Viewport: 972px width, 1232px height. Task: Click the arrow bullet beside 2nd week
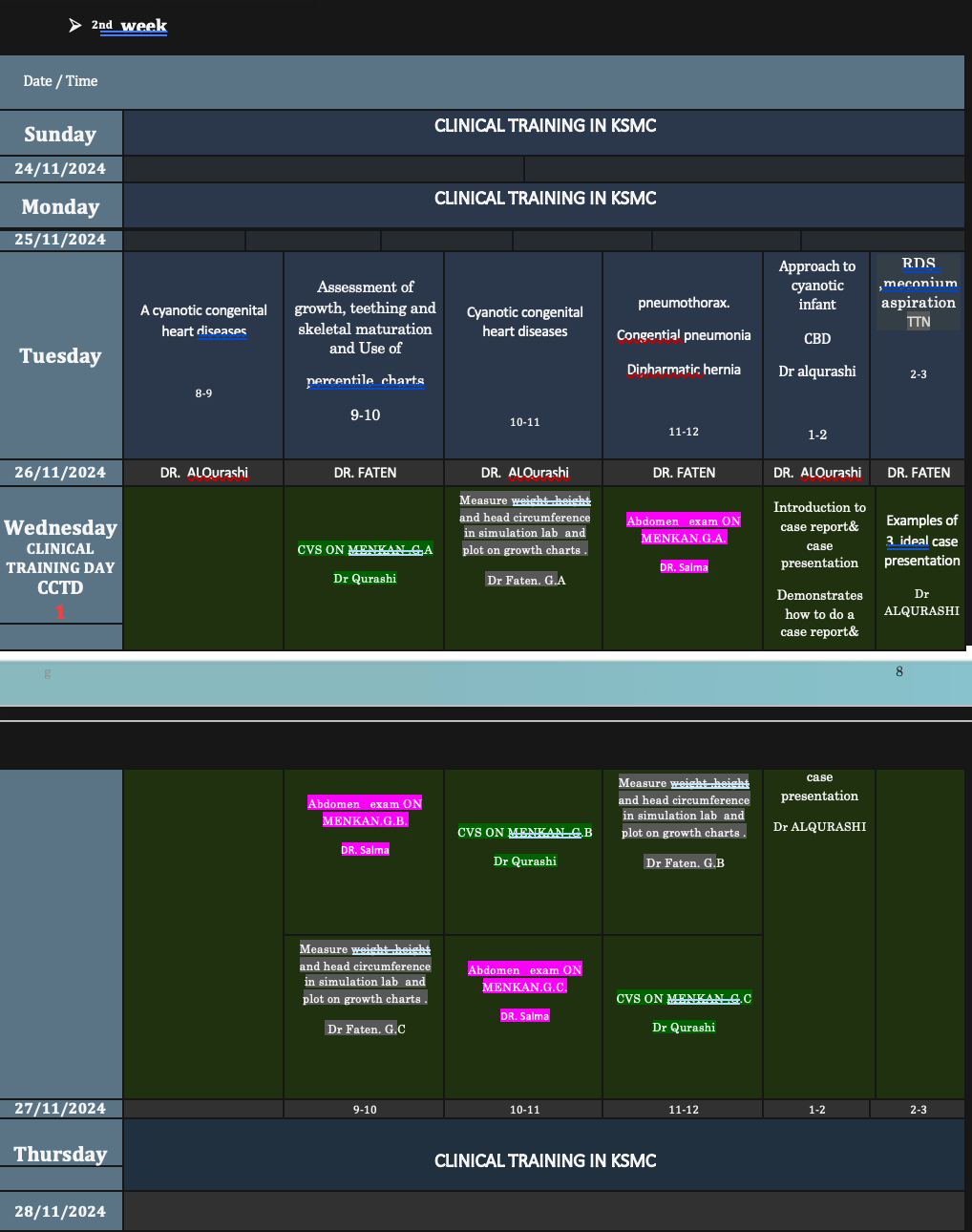75,26
